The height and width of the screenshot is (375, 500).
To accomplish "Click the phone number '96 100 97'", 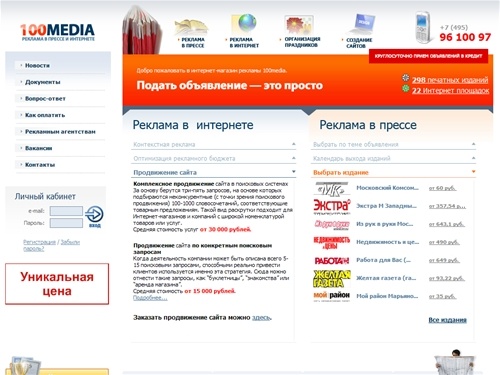I will point(465,37).
